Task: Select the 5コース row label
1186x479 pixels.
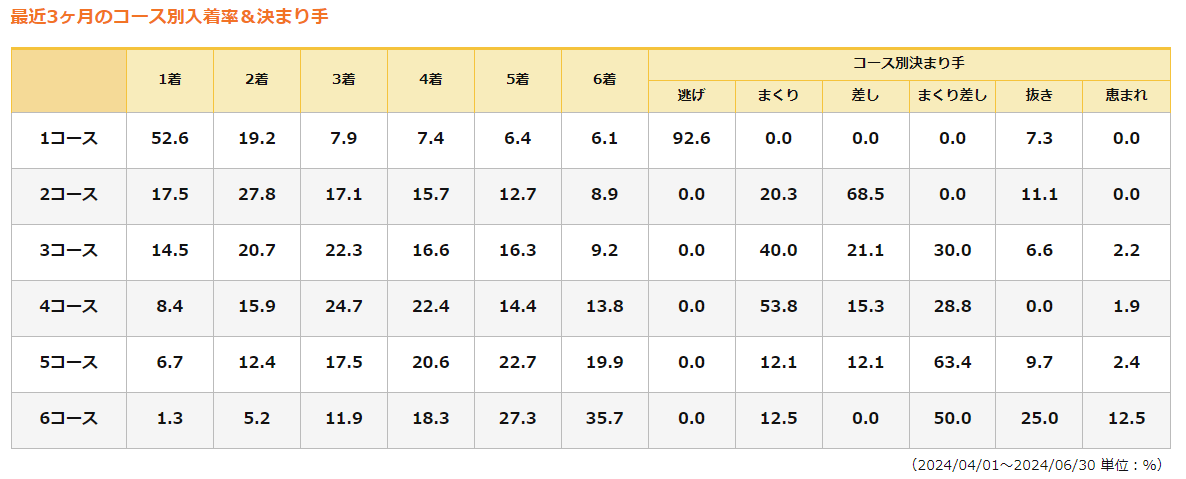Action: coord(69,363)
